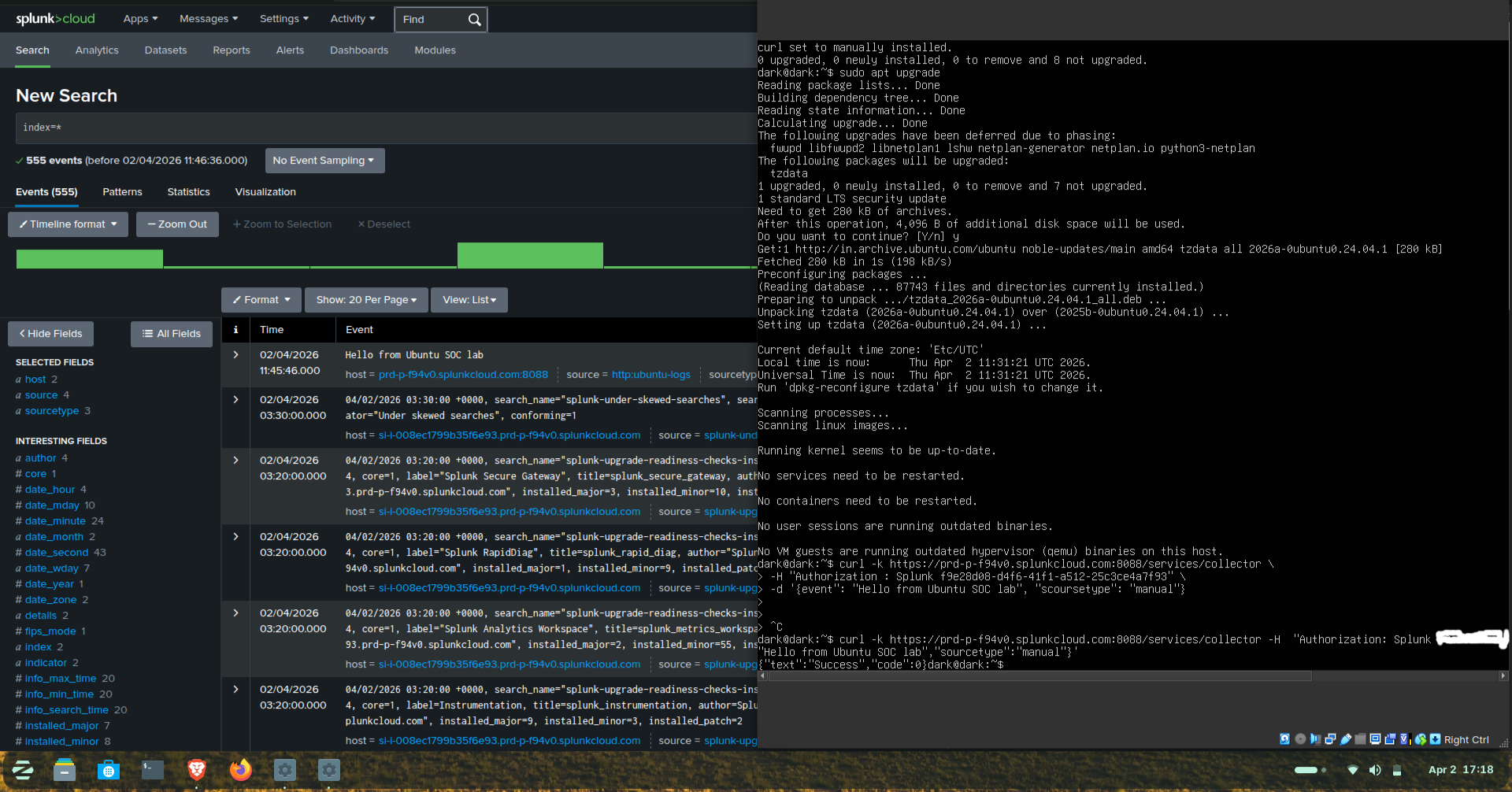
Task: Click the Hide Fields button
Action: click(50, 334)
